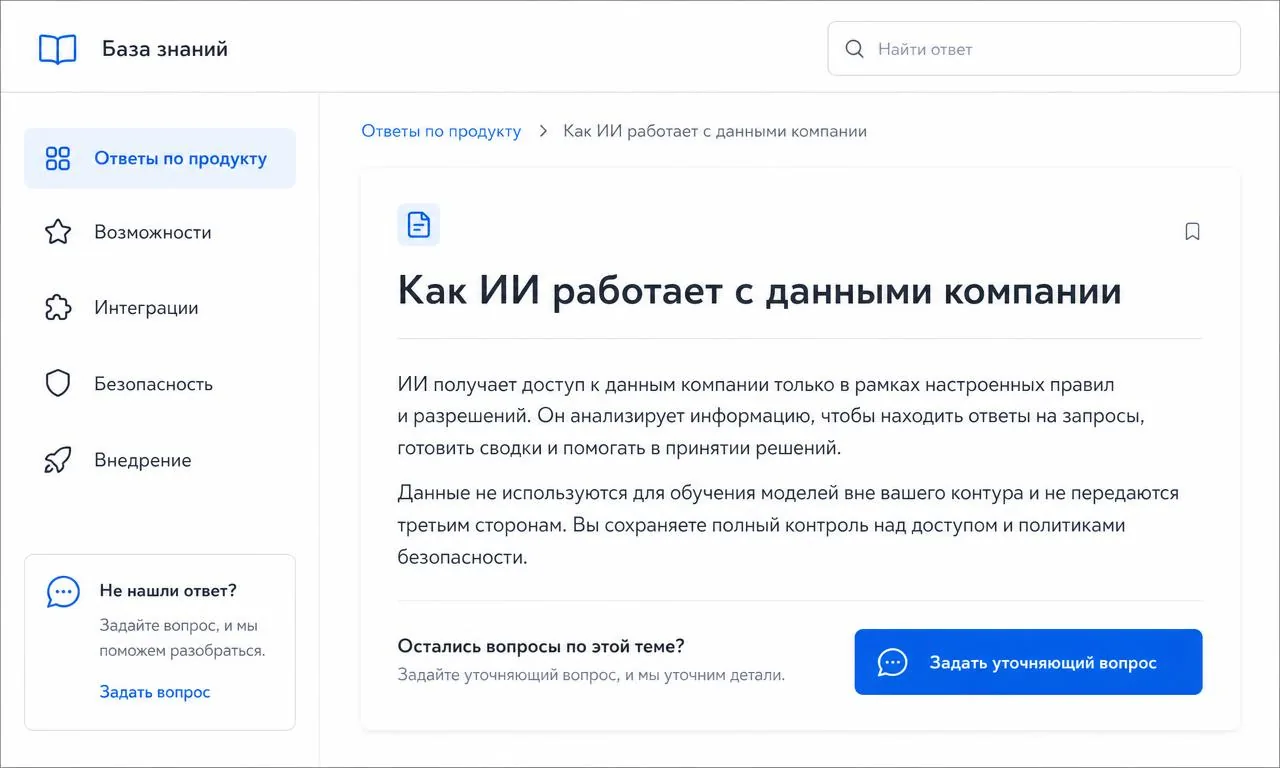1280x768 pixels.
Task: Follow the Ответы по продукту breadcrumb link
Action: point(441,131)
